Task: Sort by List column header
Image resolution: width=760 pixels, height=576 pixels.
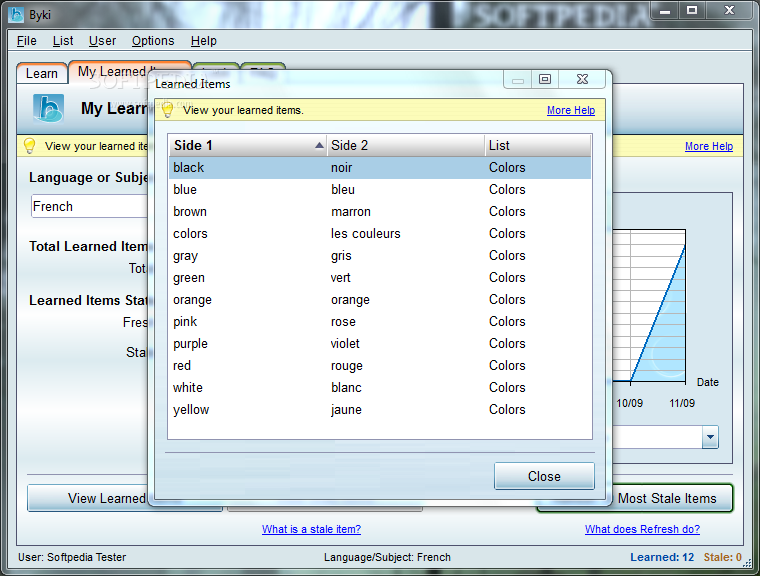Action: [x=538, y=145]
